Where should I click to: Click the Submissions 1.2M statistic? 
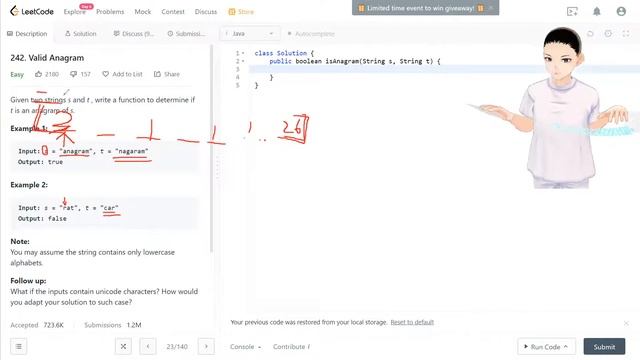click(113, 325)
